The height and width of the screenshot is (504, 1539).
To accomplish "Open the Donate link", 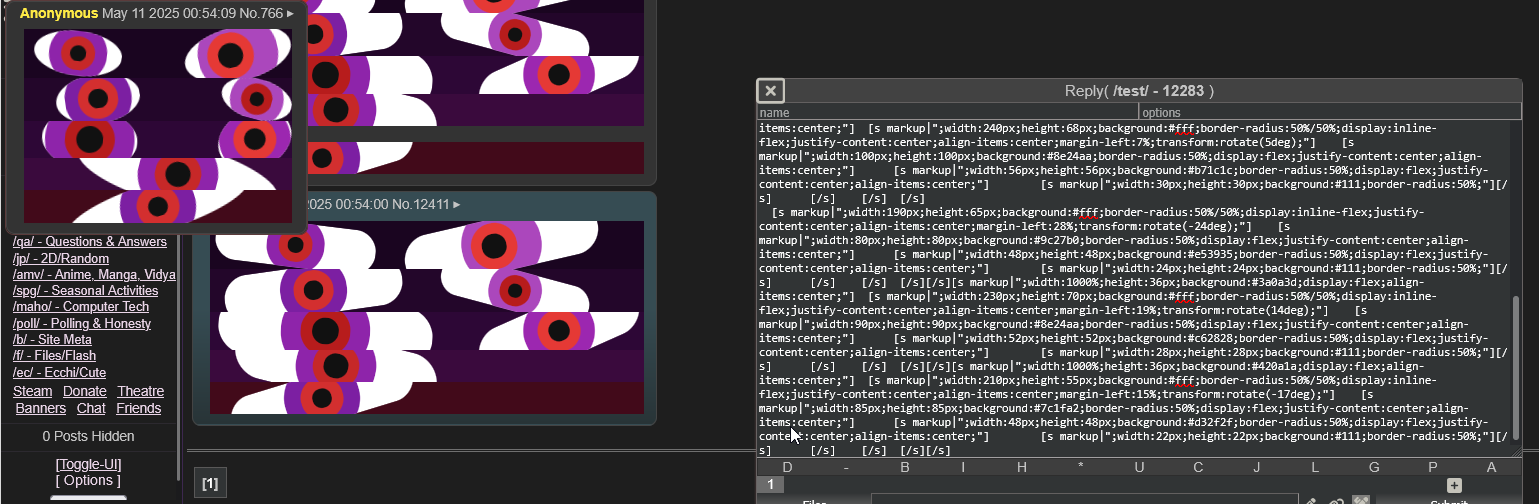I will tap(84, 391).
